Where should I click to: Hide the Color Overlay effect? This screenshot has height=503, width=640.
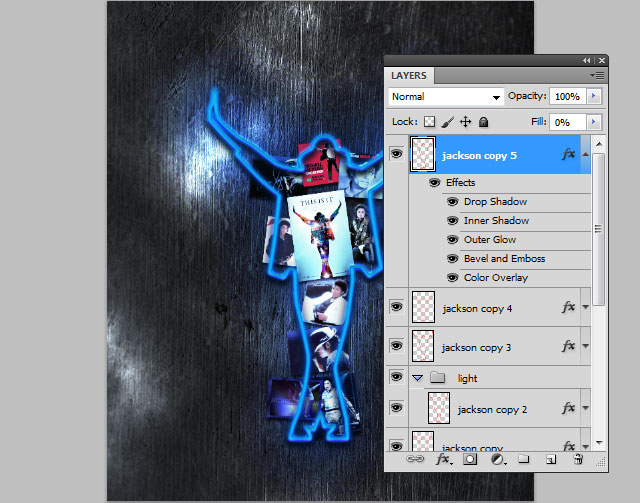[x=452, y=278]
